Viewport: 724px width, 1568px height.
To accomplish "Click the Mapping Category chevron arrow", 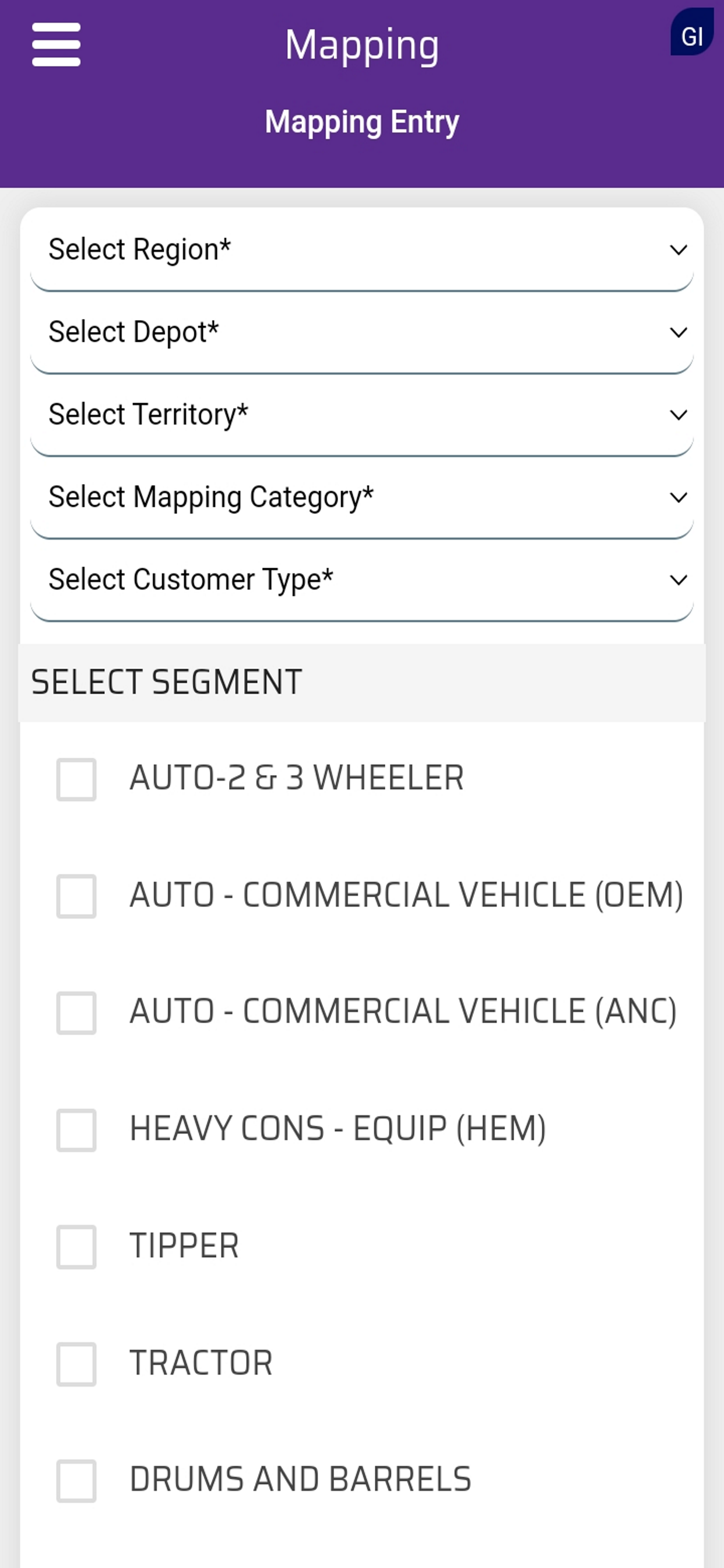I will [679, 498].
